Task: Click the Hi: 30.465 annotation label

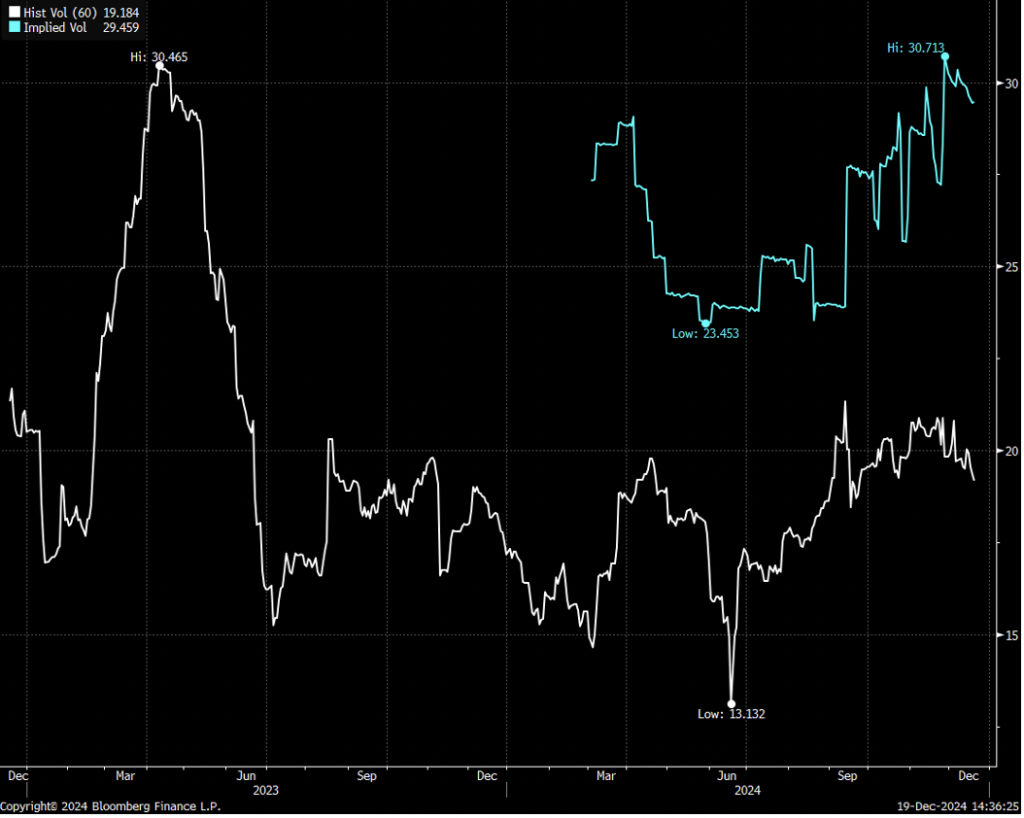Action: 159,57
